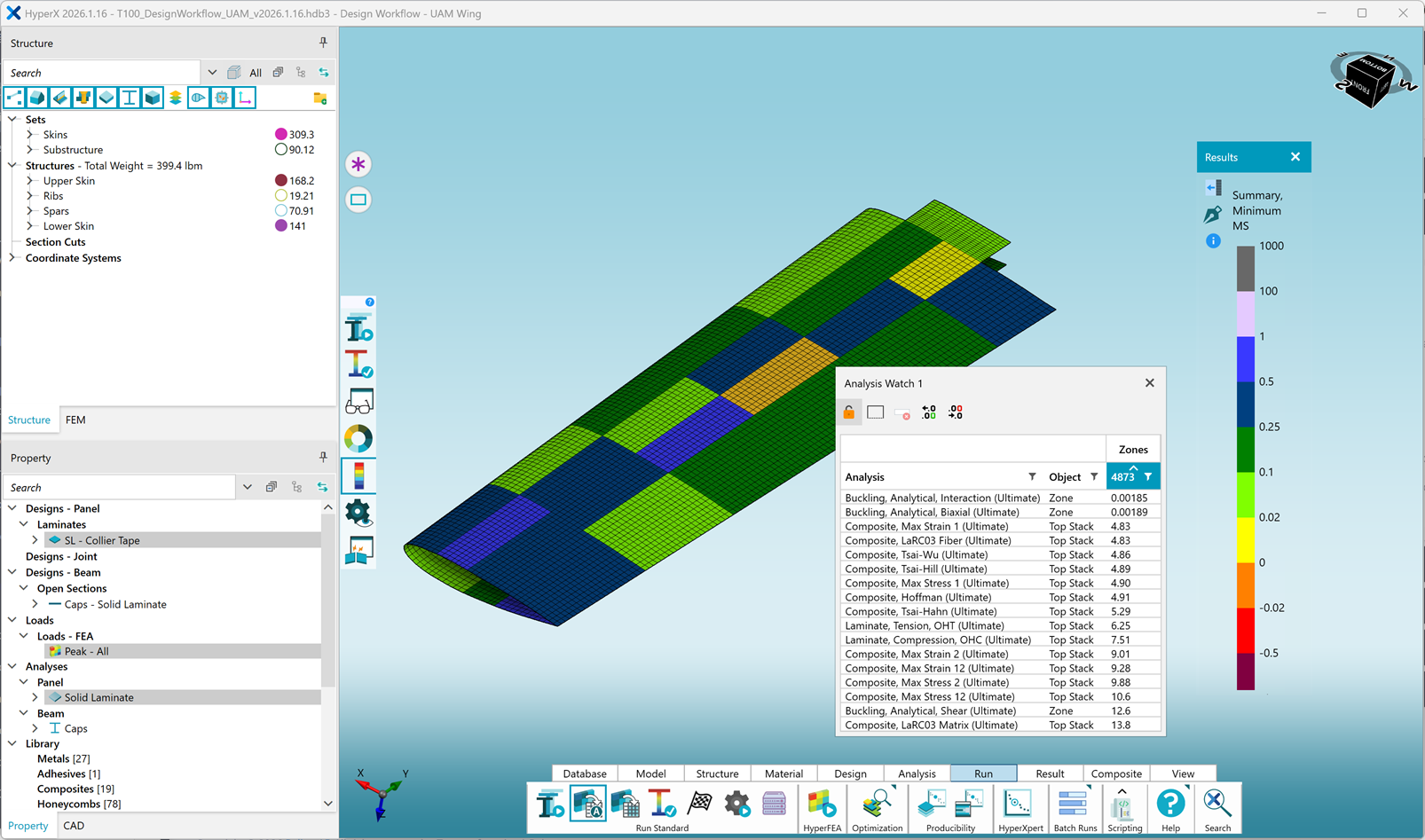Image resolution: width=1425 pixels, height=840 pixels.
Task: Click the view orientation cube
Action: click(x=1371, y=81)
